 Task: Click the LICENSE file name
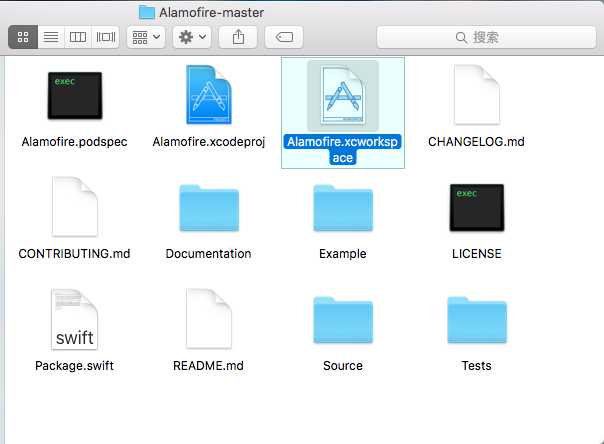click(477, 254)
